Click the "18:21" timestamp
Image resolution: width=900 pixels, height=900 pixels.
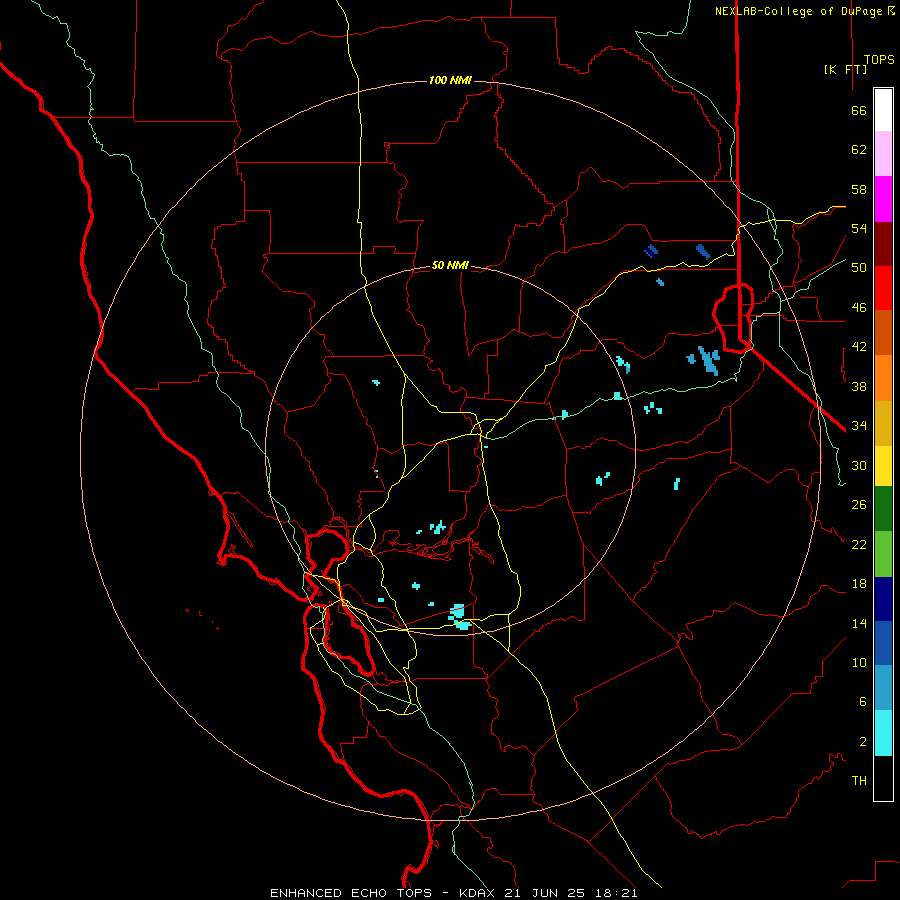coord(615,893)
